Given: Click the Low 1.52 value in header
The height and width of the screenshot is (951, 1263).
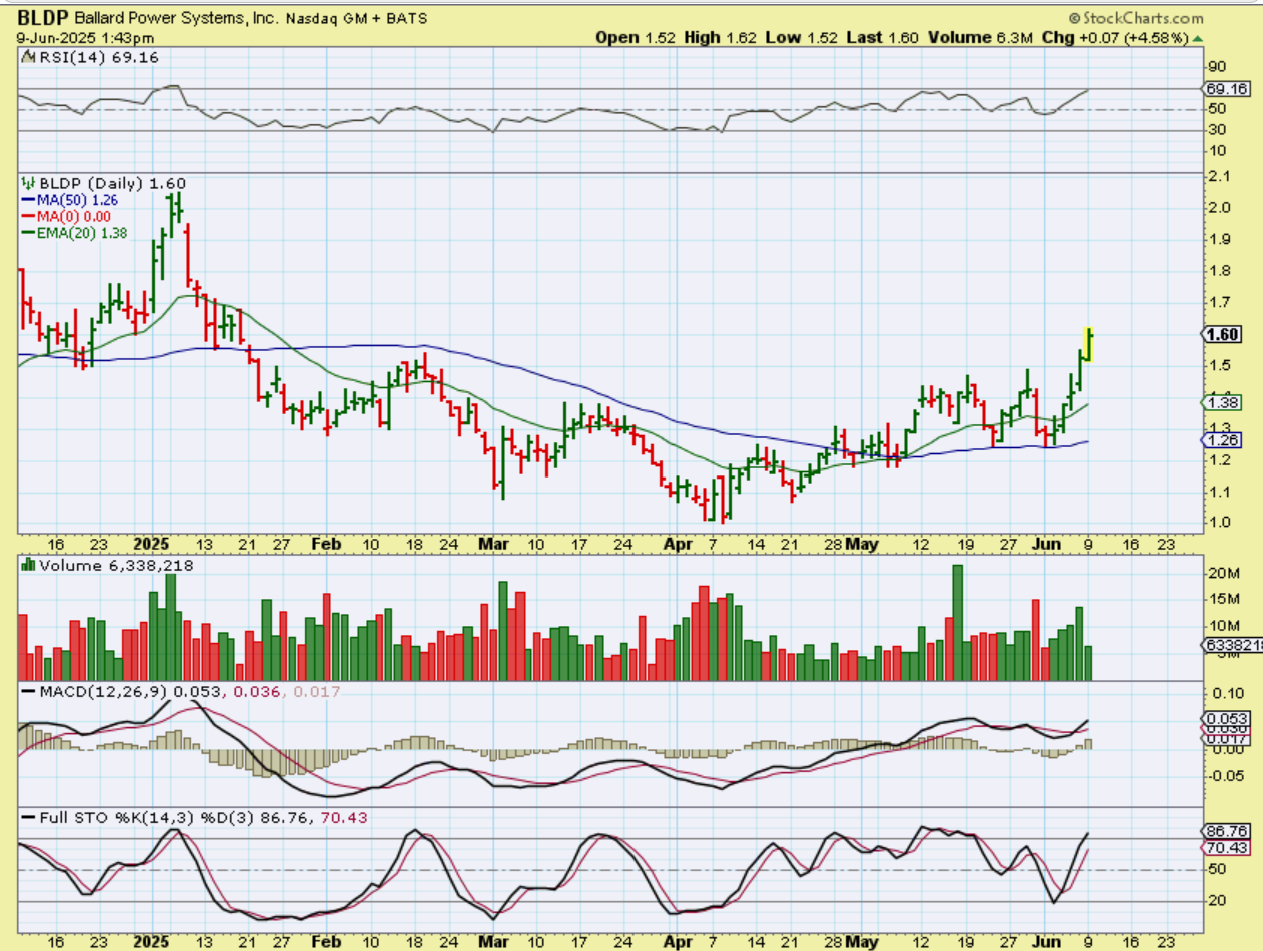Looking at the screenshot, I should [802, 38].
